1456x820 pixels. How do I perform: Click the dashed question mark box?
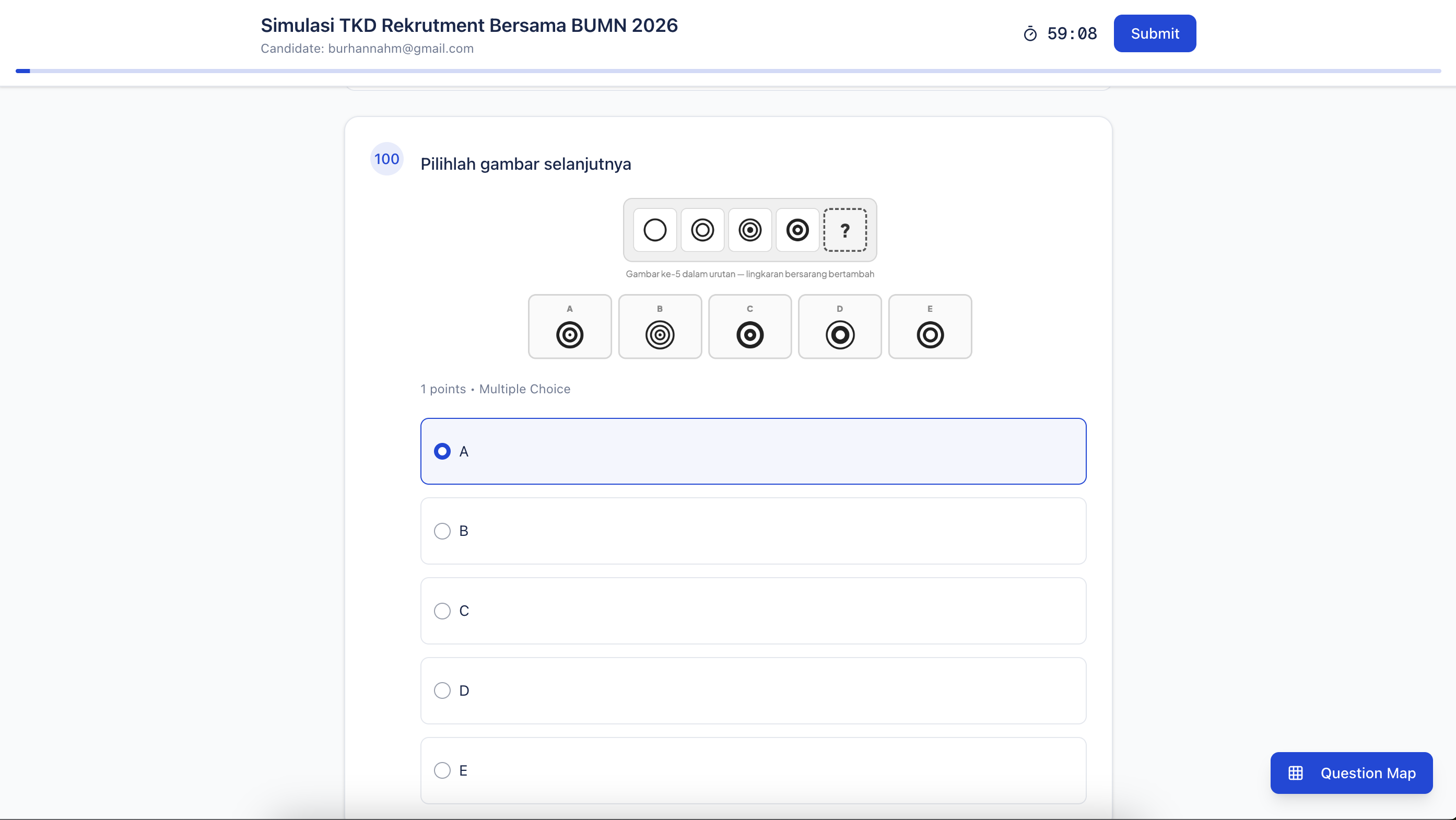click(844, 230)
